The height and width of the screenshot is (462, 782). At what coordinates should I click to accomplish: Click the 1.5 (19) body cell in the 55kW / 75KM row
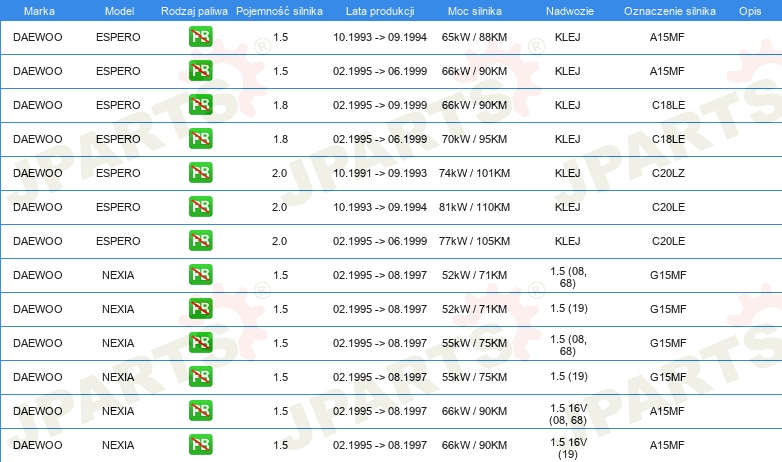[x=569, y=376]
